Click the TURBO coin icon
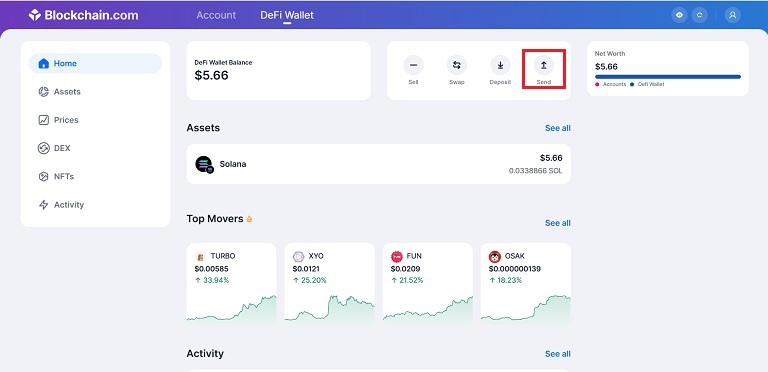The height and width of the screenshot is (372, 768). point(200,256)
